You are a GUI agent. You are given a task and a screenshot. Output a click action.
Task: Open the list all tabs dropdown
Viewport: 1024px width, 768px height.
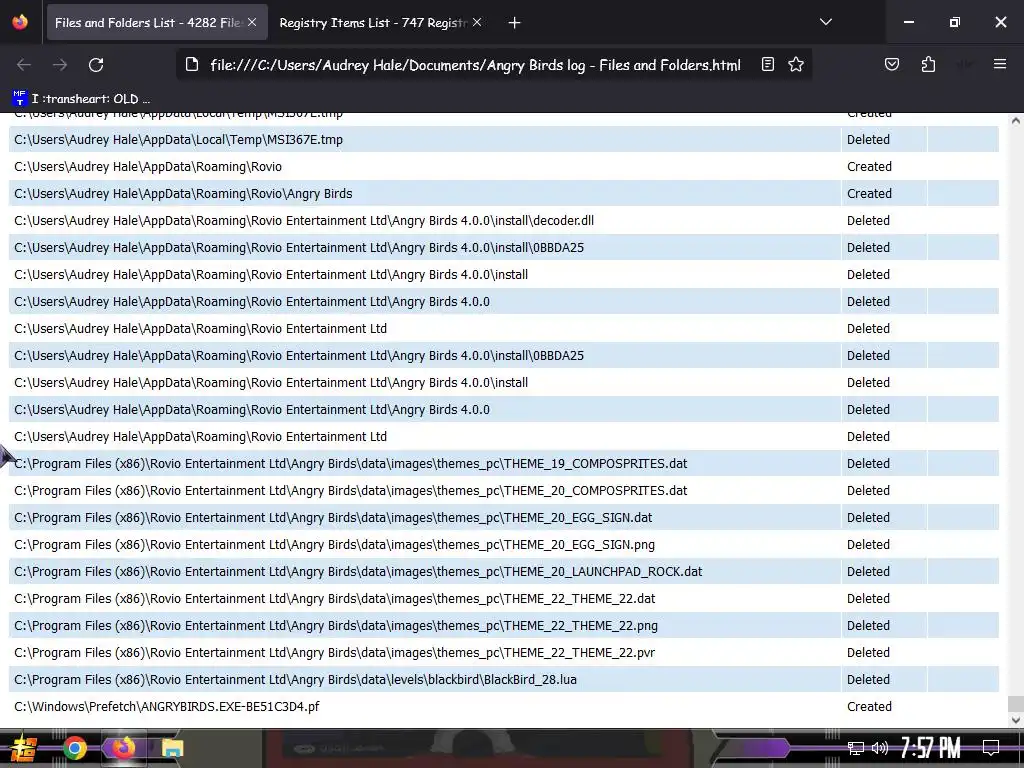pyautogui.click(x=826, y=22)
